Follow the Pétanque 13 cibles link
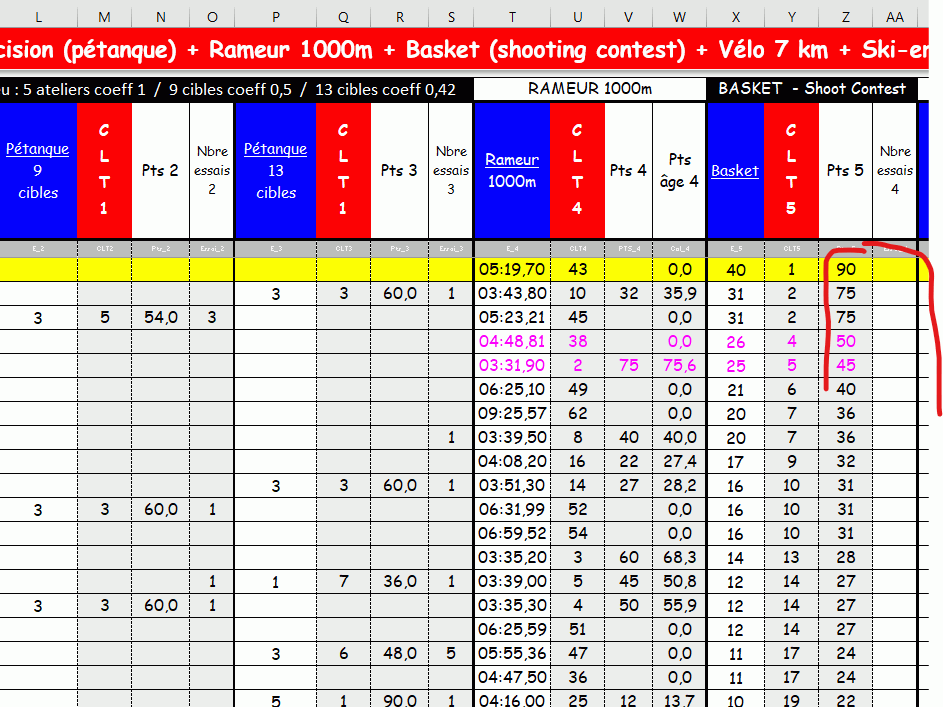This screenshot has height=707, width=943. tap(275, 171)
